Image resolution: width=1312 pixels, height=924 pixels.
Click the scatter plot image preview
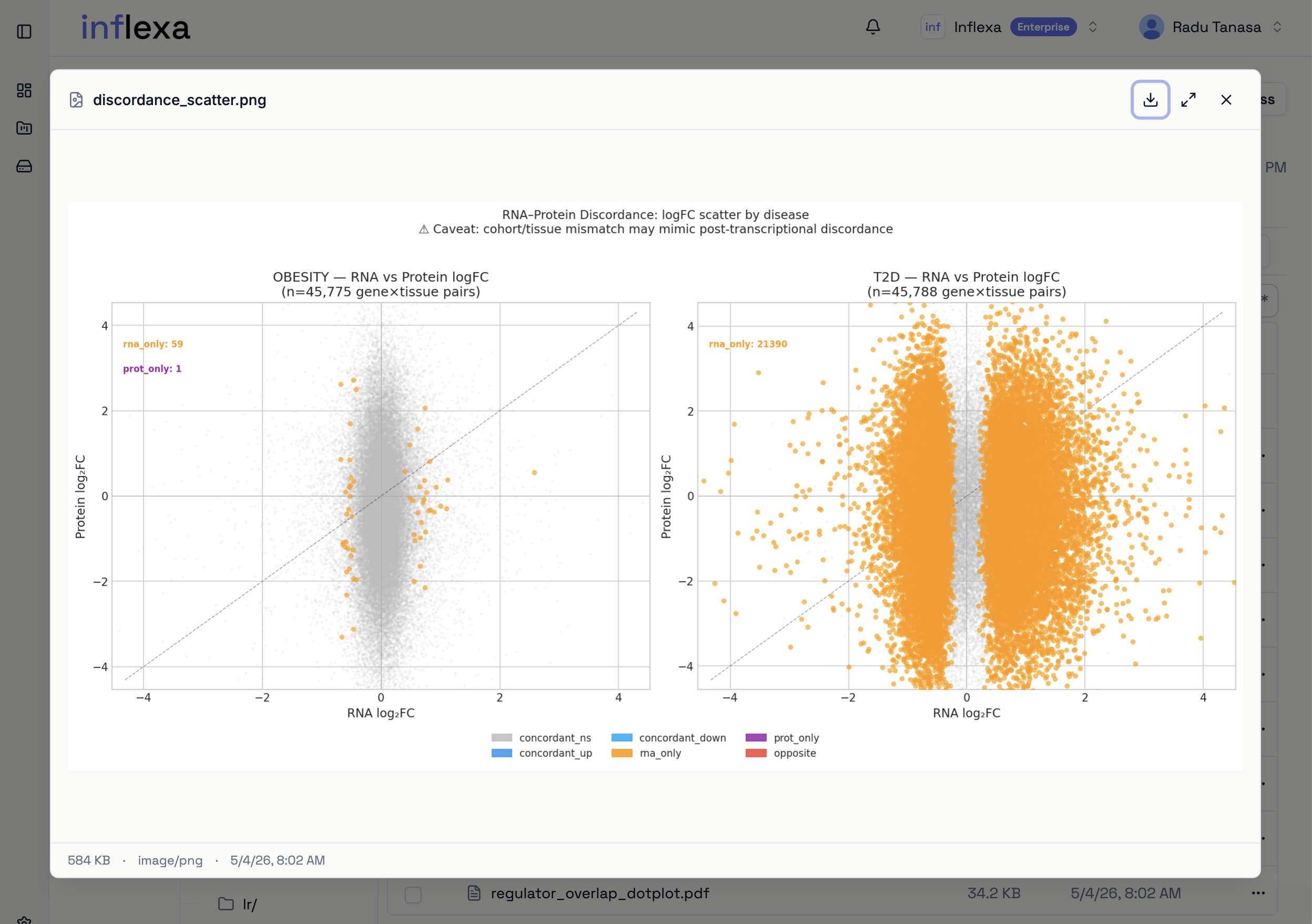(655, 486)
